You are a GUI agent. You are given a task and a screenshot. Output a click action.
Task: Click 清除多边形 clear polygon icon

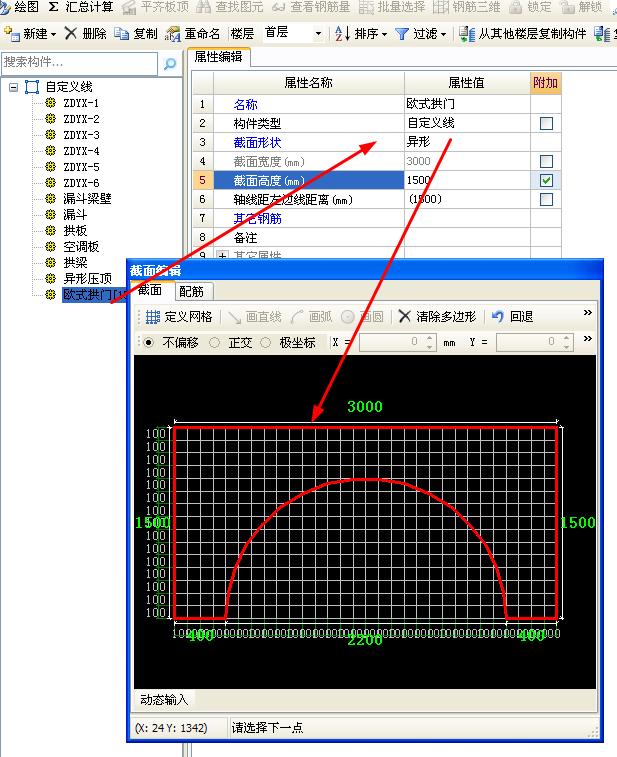tap(405, 317)
